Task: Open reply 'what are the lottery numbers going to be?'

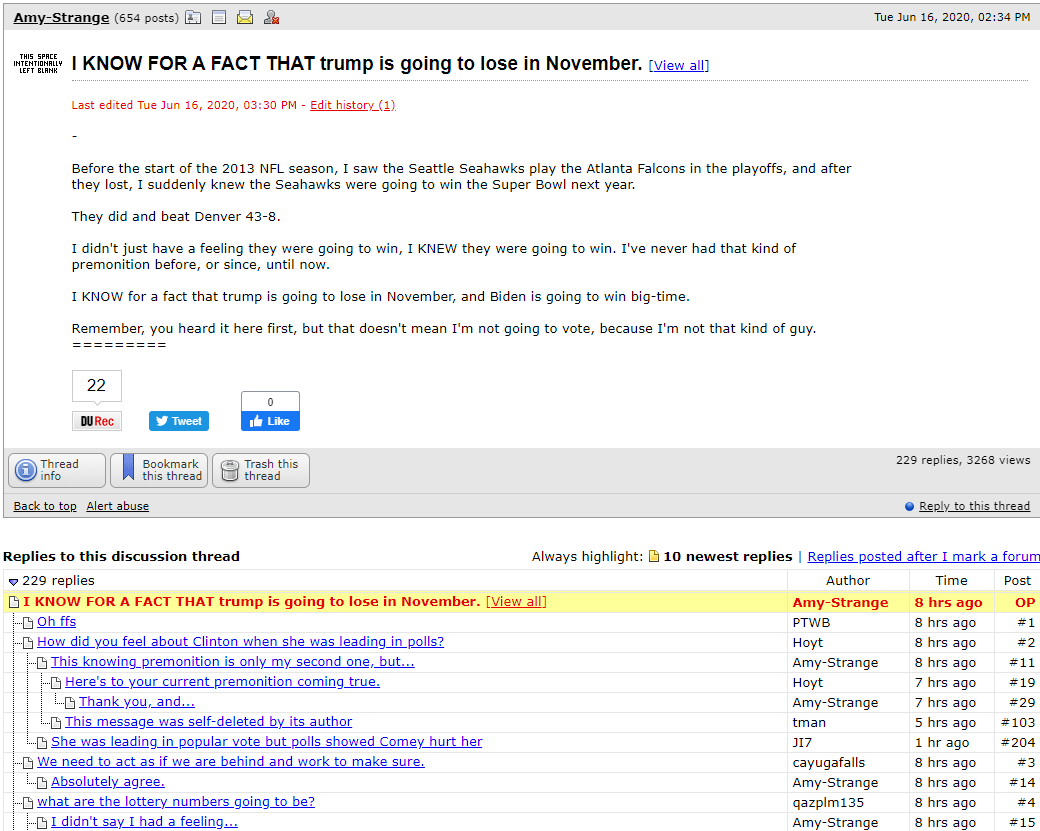Action: point(176,801)
